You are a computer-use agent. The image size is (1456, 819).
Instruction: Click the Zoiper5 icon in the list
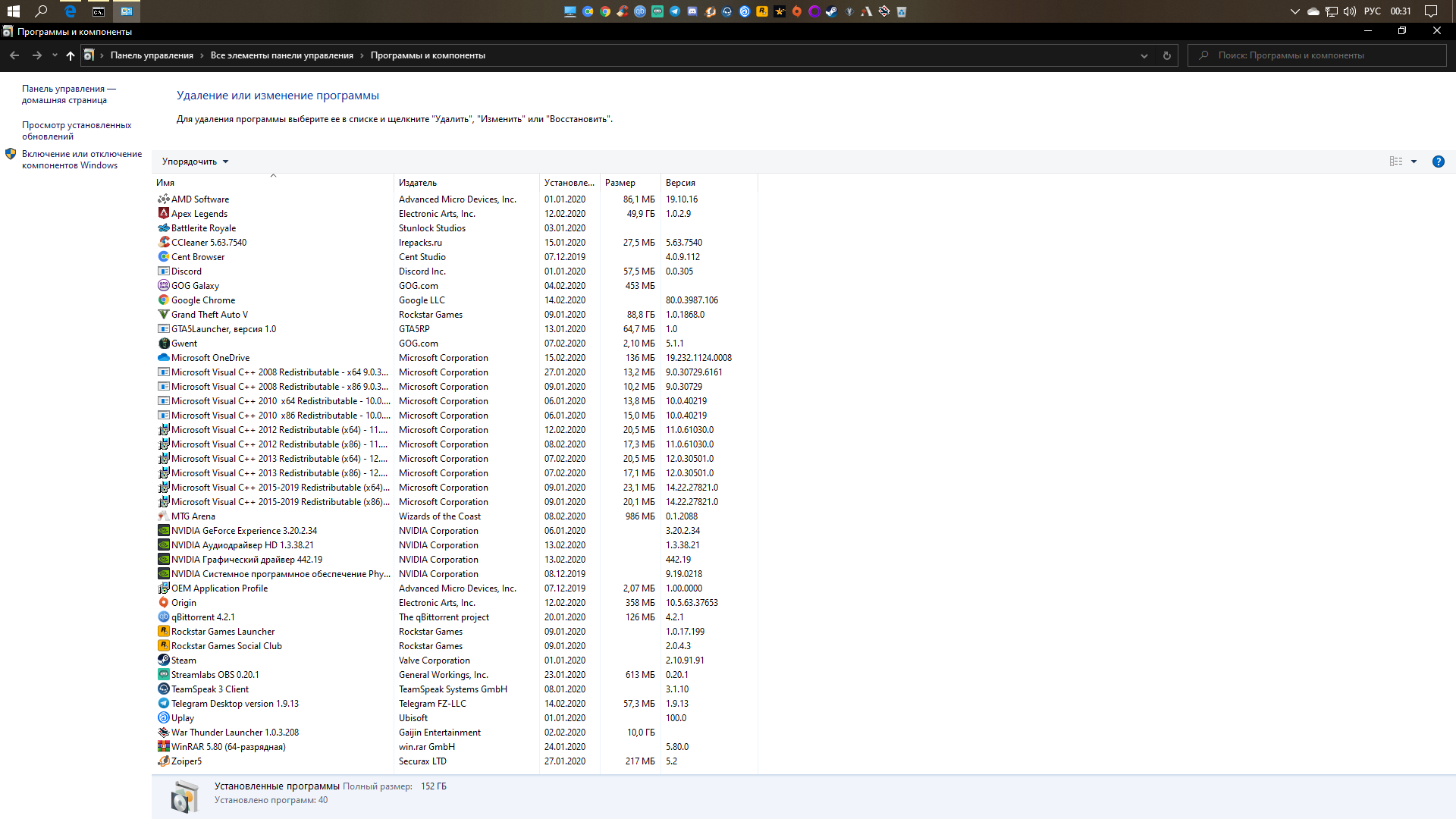tap(163, 761)
